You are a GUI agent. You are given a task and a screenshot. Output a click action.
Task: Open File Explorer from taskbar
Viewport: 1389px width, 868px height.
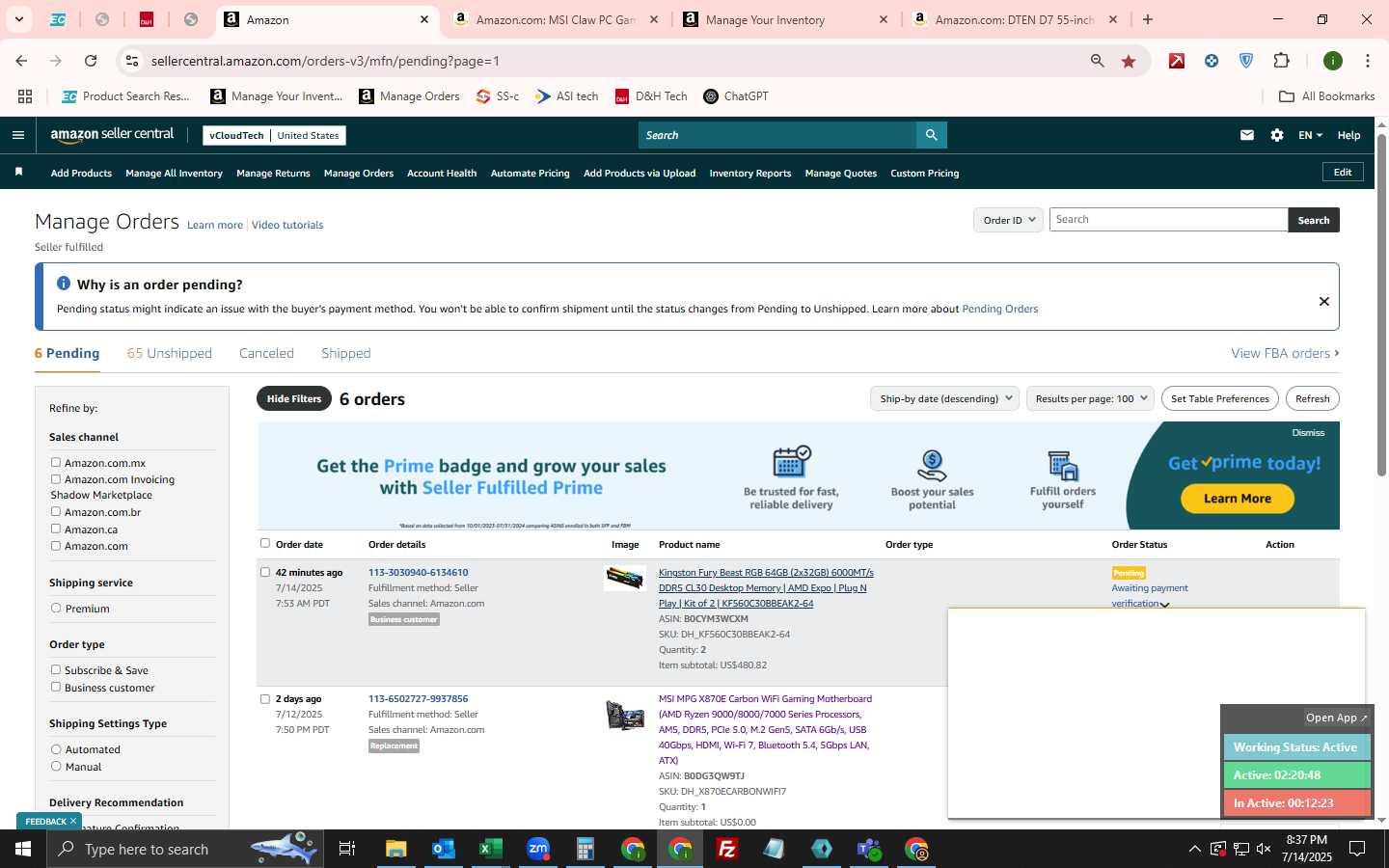click(396, 849)
